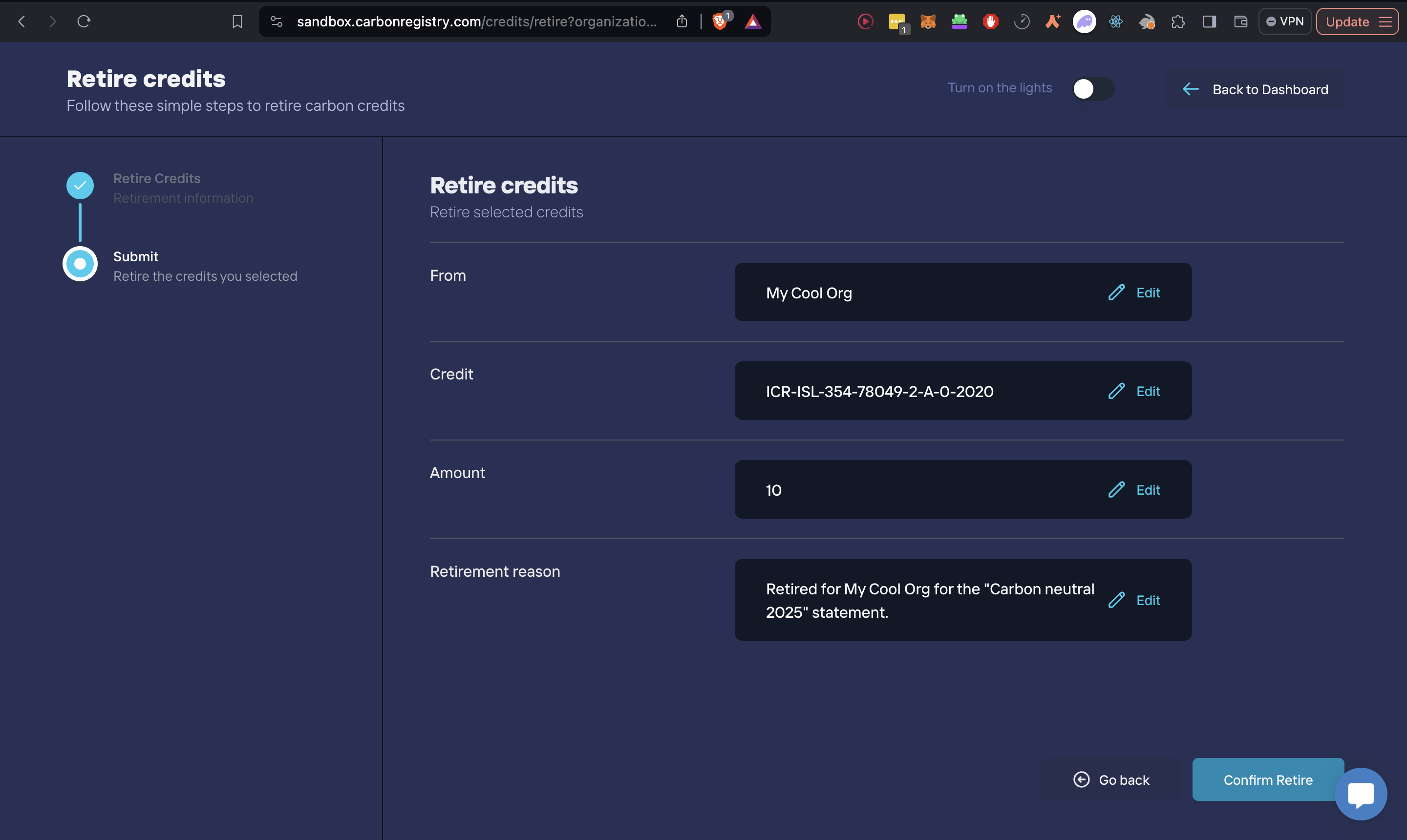Viewport: 1407px width, 840px height.
Task: Click the Brave Shields lion icon
Action: tap(720, 21)
